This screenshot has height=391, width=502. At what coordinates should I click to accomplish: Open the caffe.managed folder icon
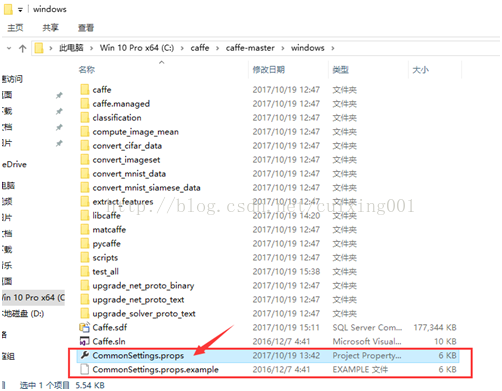[x=85, y=103]
